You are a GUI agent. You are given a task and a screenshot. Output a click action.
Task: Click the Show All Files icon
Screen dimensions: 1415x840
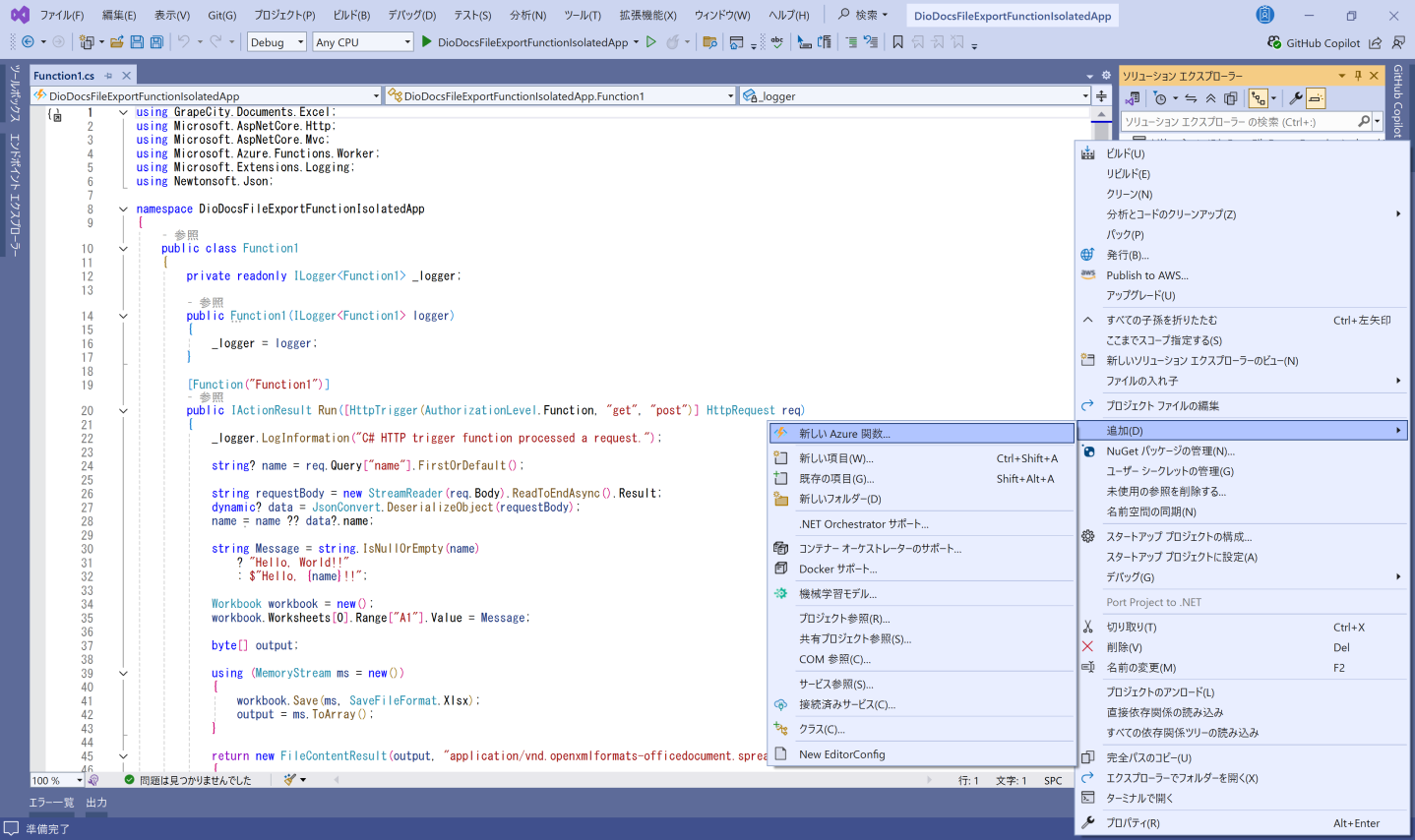point(1230,98)
